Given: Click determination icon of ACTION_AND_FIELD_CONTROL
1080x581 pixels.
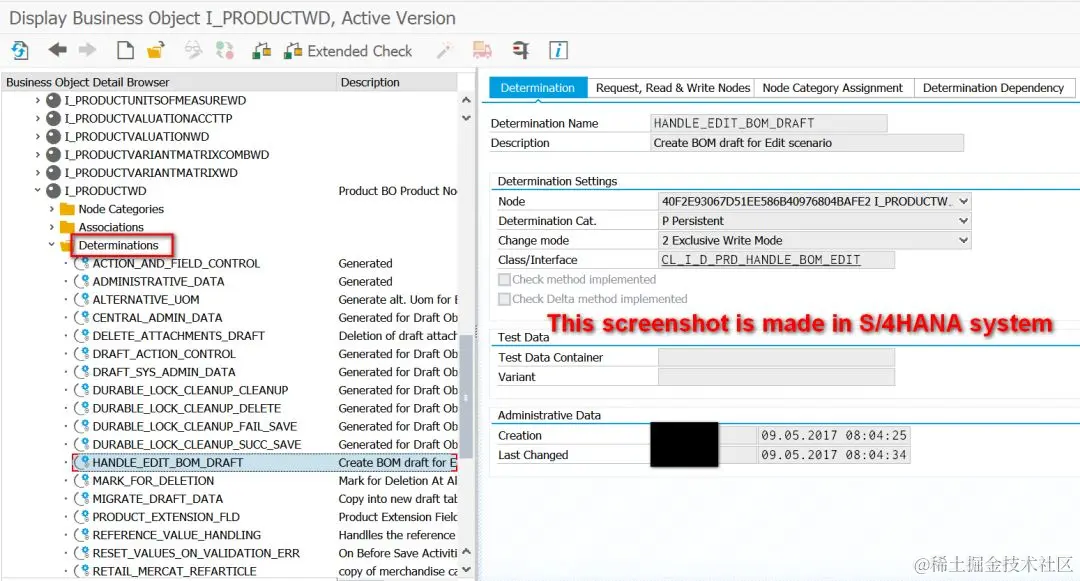Looking at the screenshot, I should click(82, 264).
